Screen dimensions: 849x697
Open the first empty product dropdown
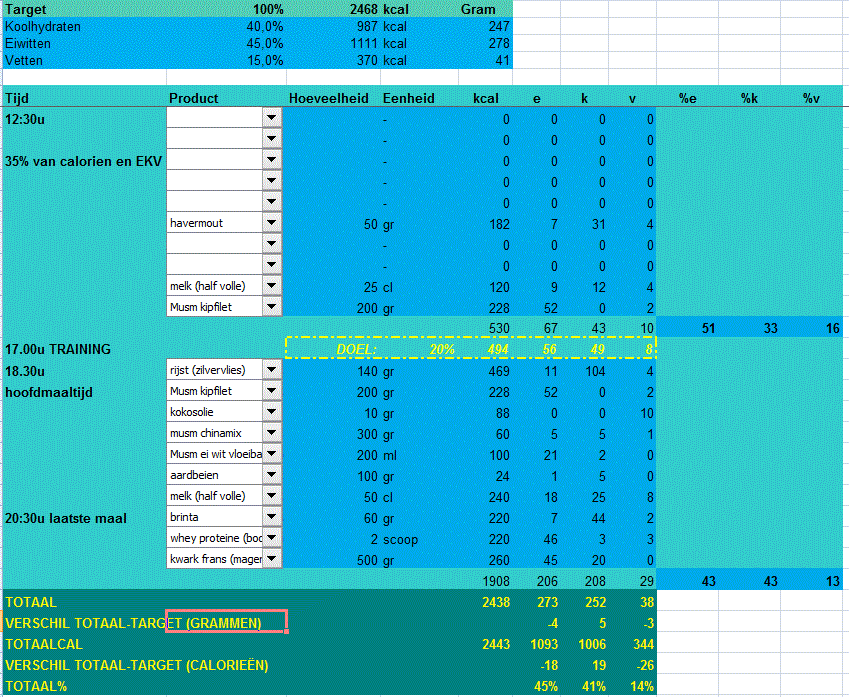coord(273,117)
